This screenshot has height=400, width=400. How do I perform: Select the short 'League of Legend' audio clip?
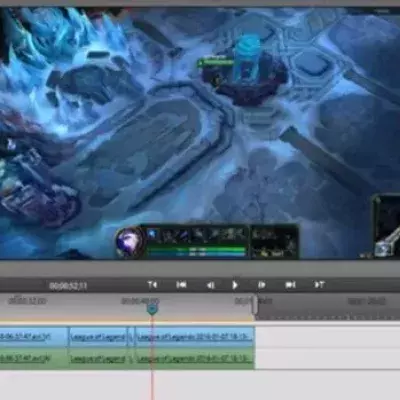click(x=98, y=359)
